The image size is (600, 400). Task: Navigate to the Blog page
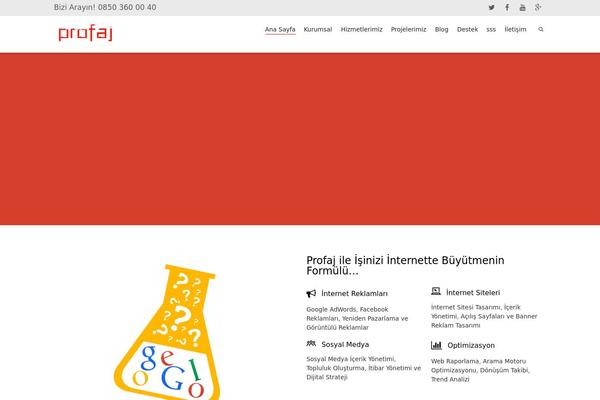point(441,29)
